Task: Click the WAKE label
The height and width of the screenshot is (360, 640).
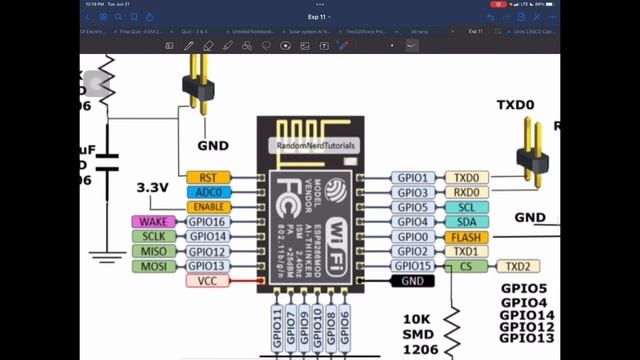Action: click(x=153, y=222)
